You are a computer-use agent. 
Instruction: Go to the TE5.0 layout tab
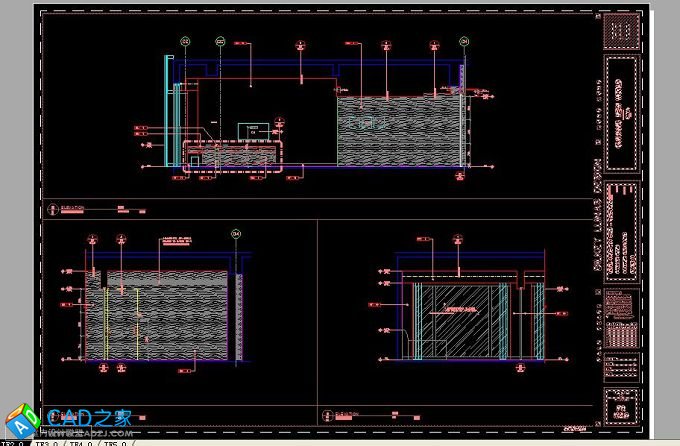pyautogui.click(x=115, y=441)
